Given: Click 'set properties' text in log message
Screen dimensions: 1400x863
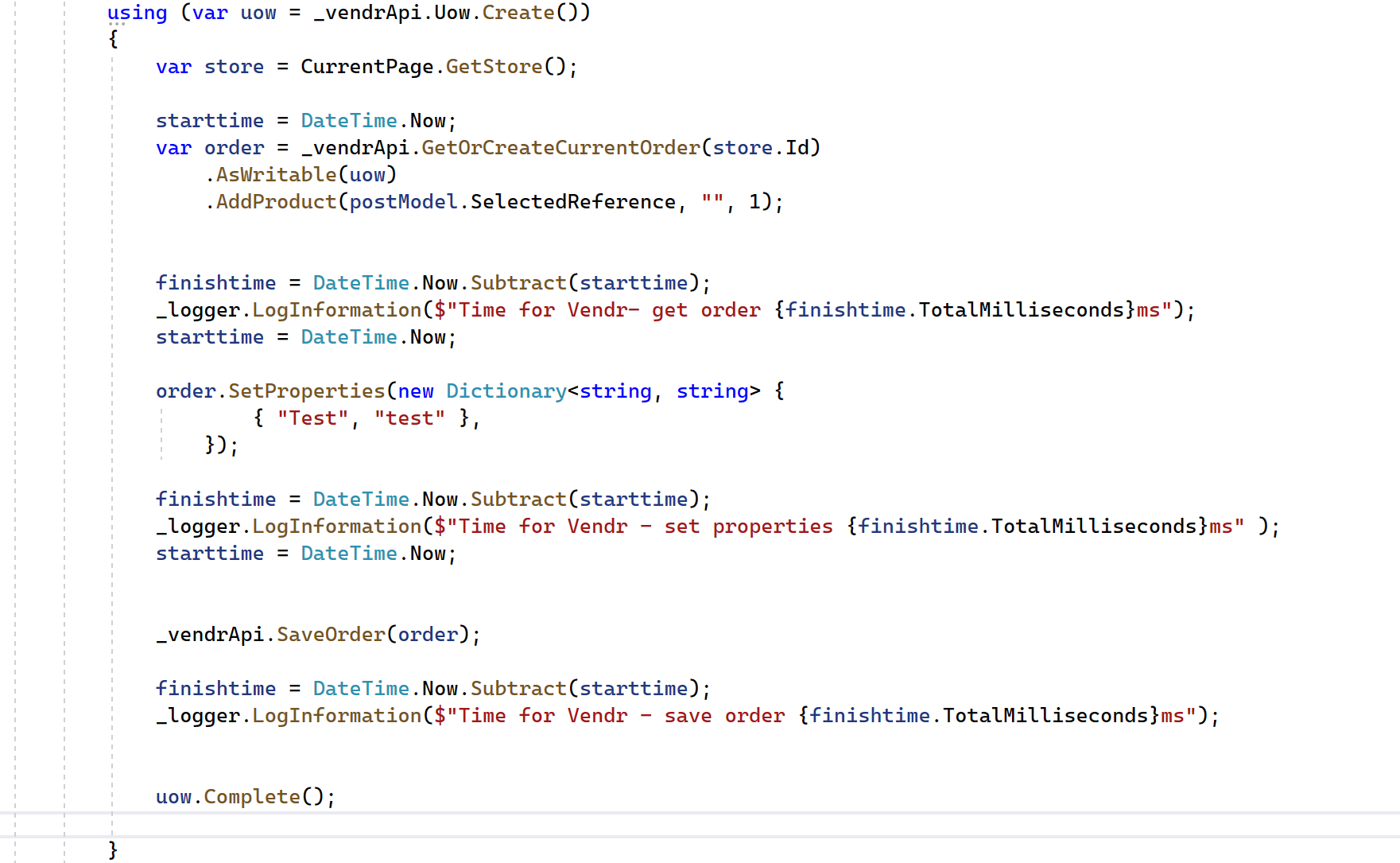Looking at the screenshot, I should coord(748,527).
